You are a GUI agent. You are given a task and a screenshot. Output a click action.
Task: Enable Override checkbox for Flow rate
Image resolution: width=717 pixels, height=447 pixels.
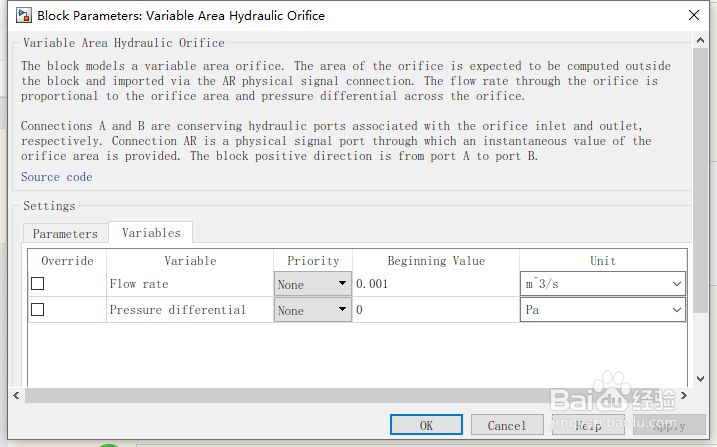click(x=38, y=284)
